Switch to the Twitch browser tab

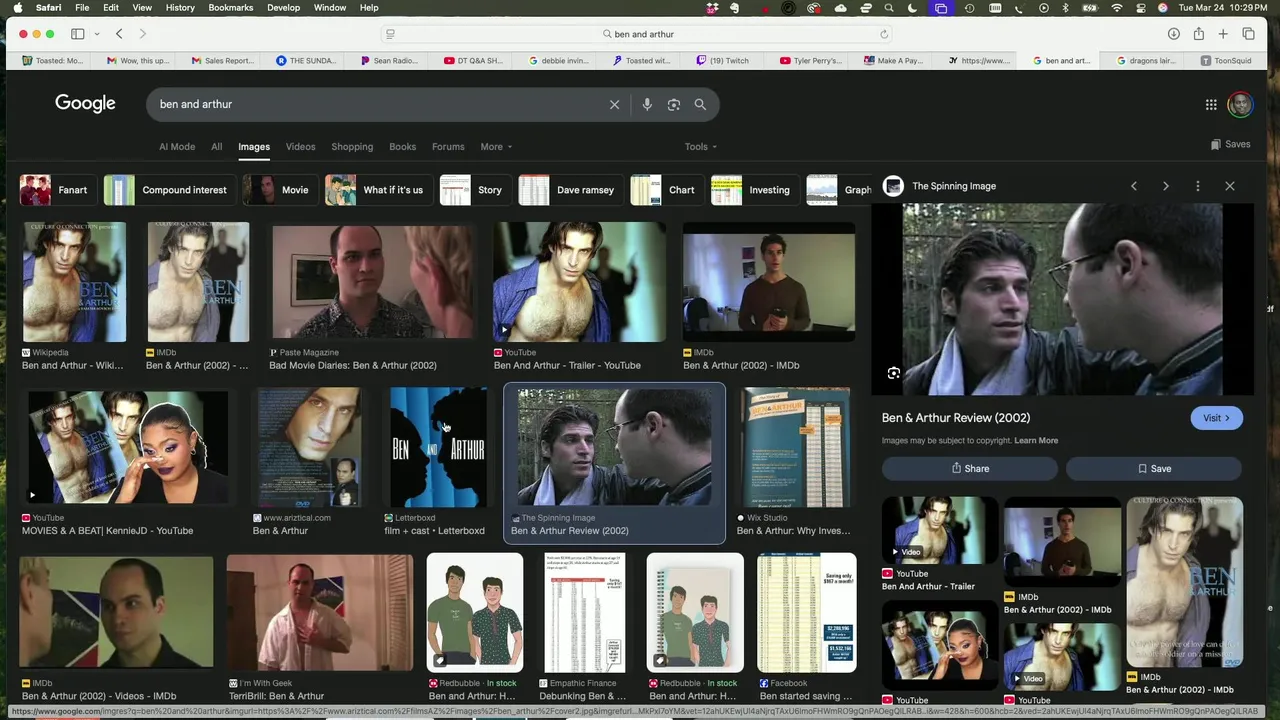722,61
